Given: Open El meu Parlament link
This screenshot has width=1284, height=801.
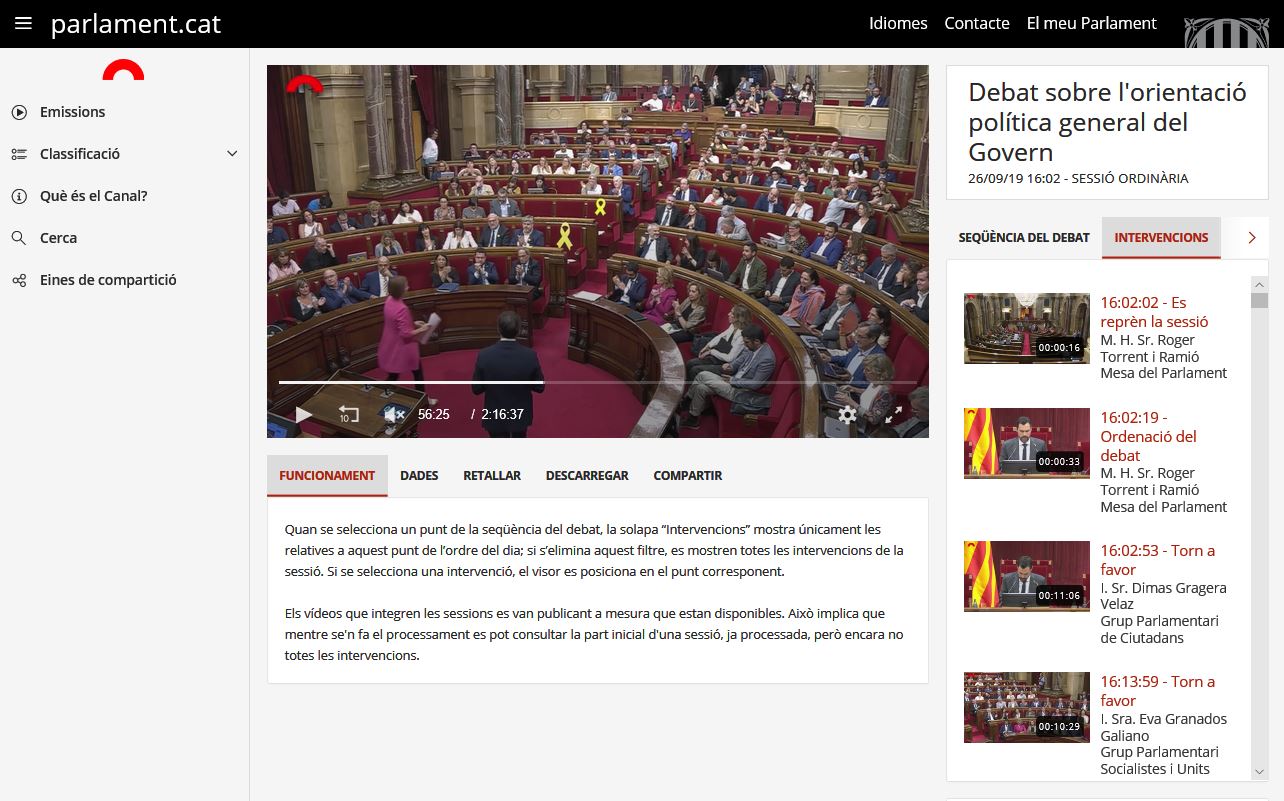Looking at the screenshot, I should (1091, 23).
